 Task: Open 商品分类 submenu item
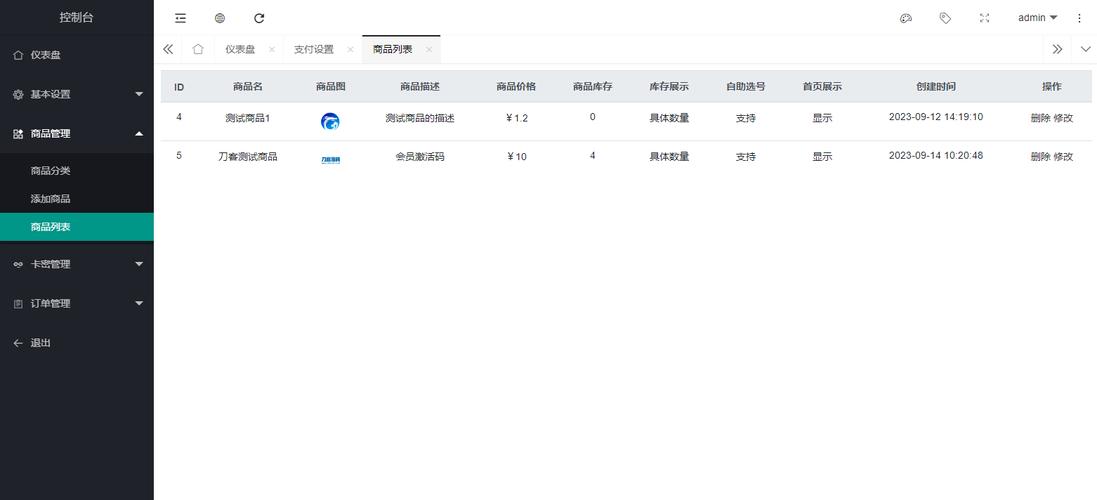pyautogui.click(x=77, y=171)
